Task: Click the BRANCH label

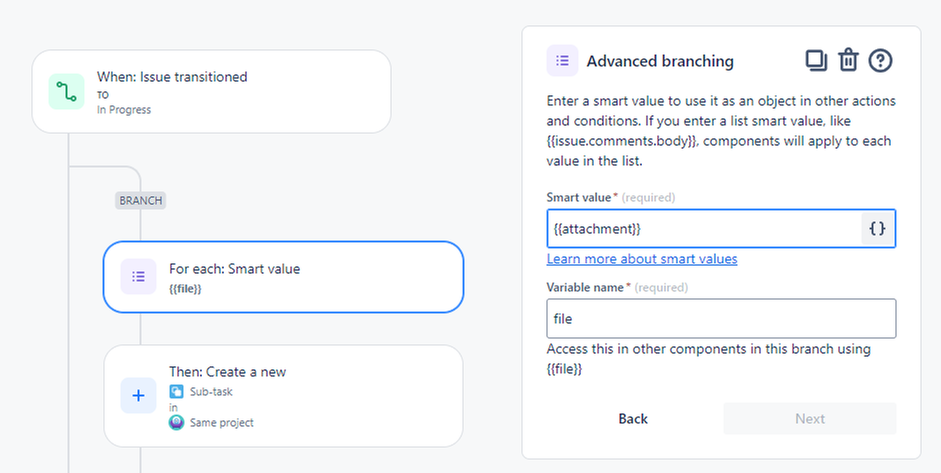Action: [140, 200]
